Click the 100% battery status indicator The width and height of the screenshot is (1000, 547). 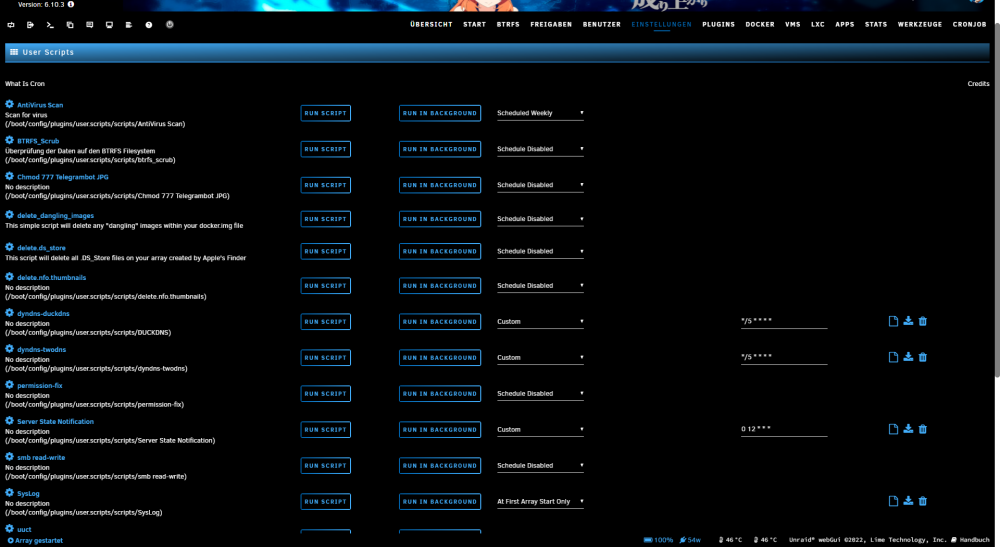click(x=658, y=540)
